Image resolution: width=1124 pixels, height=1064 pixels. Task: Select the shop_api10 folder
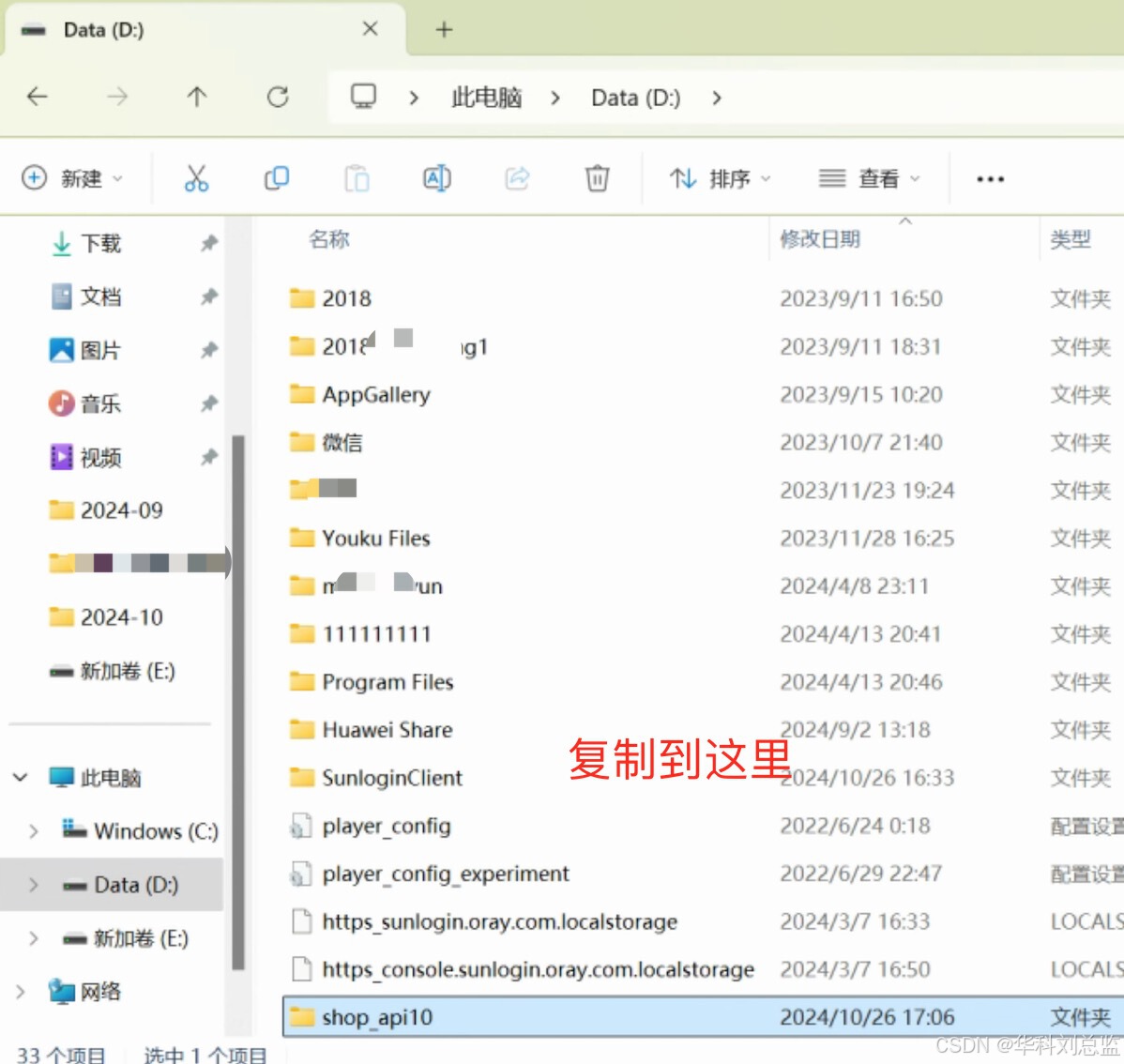[x=377, y=1018]
